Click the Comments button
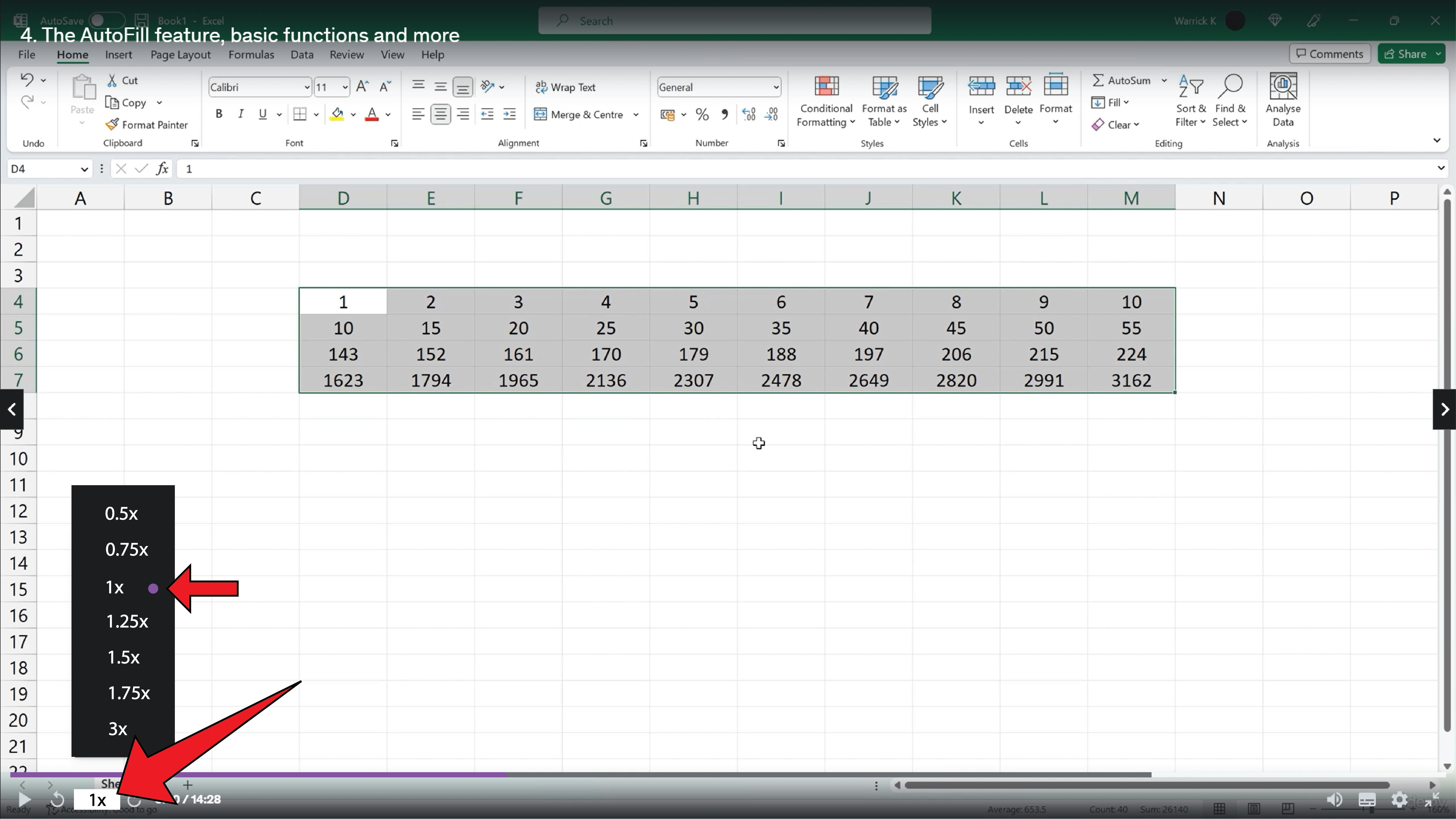Screen dimensions: 1456x819 [1330, 54]
